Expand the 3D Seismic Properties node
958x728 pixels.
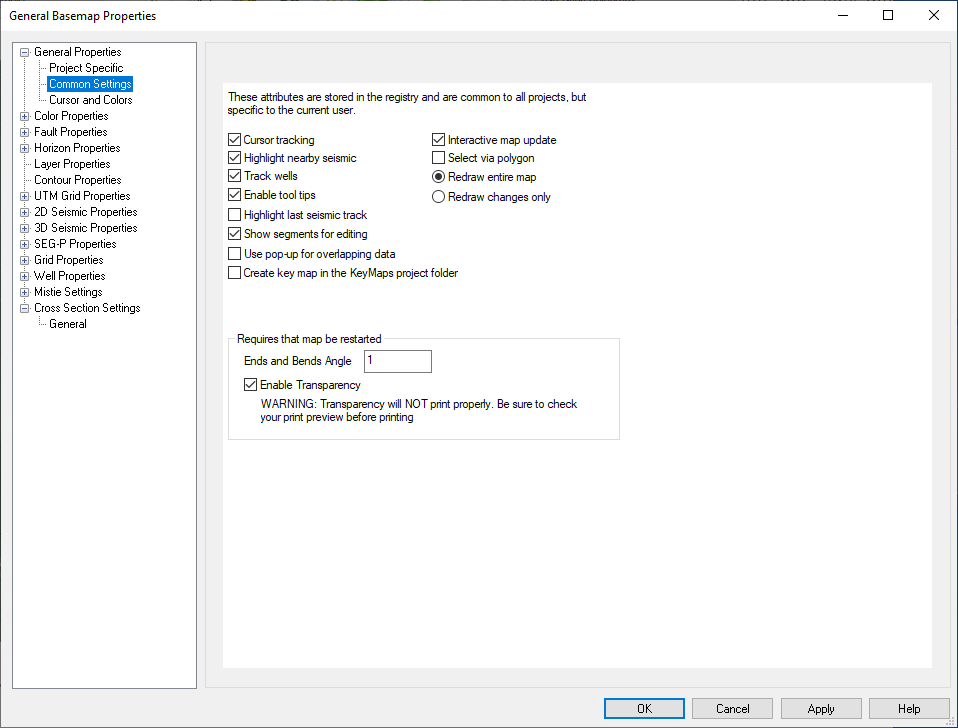tap(25, 228)
